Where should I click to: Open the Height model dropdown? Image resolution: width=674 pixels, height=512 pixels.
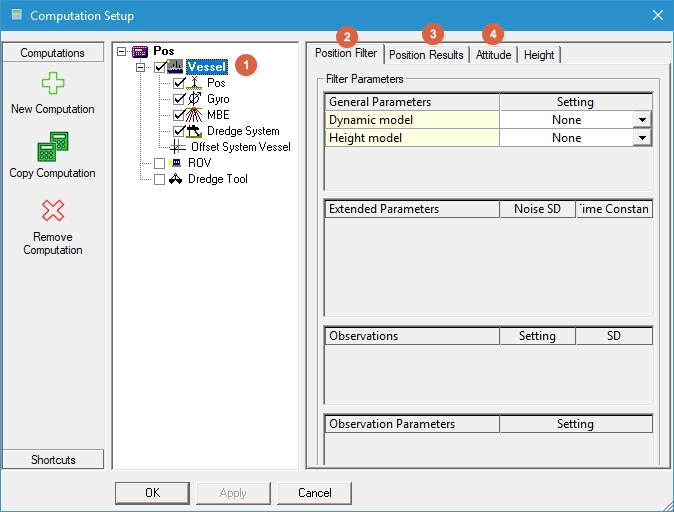(x=642, y=138)
